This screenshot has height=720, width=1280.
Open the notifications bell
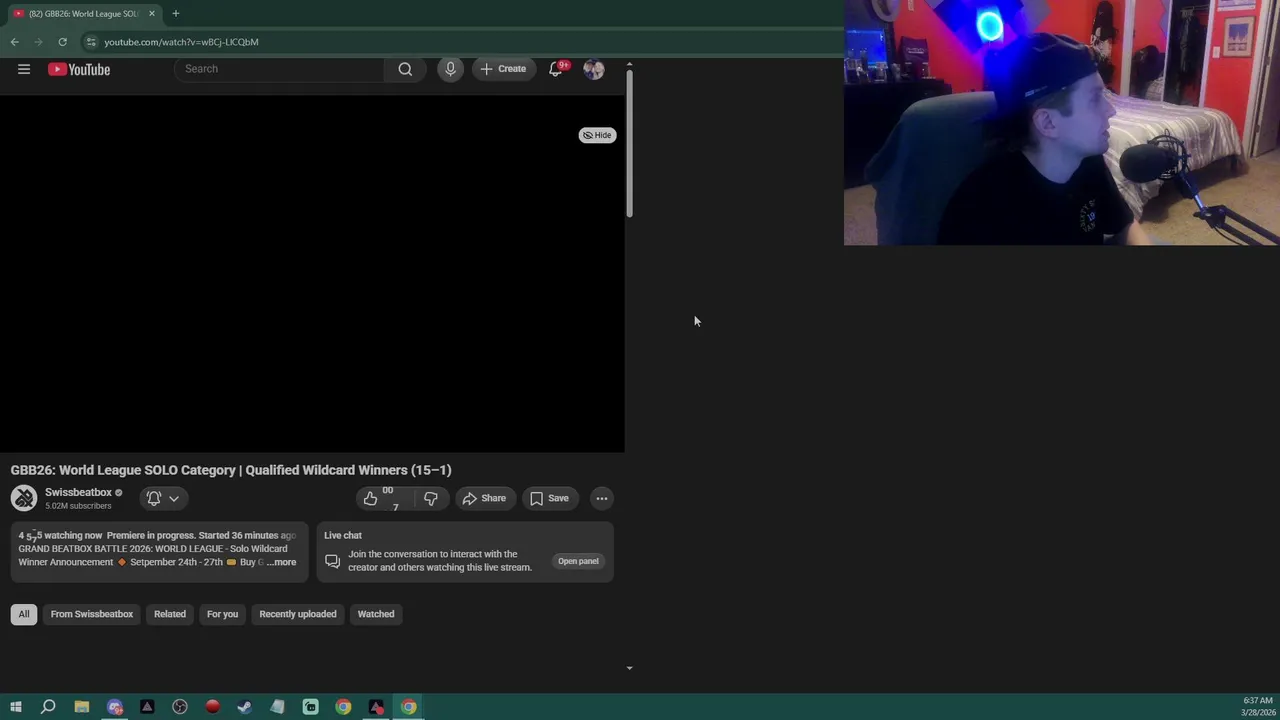[556, 69]
